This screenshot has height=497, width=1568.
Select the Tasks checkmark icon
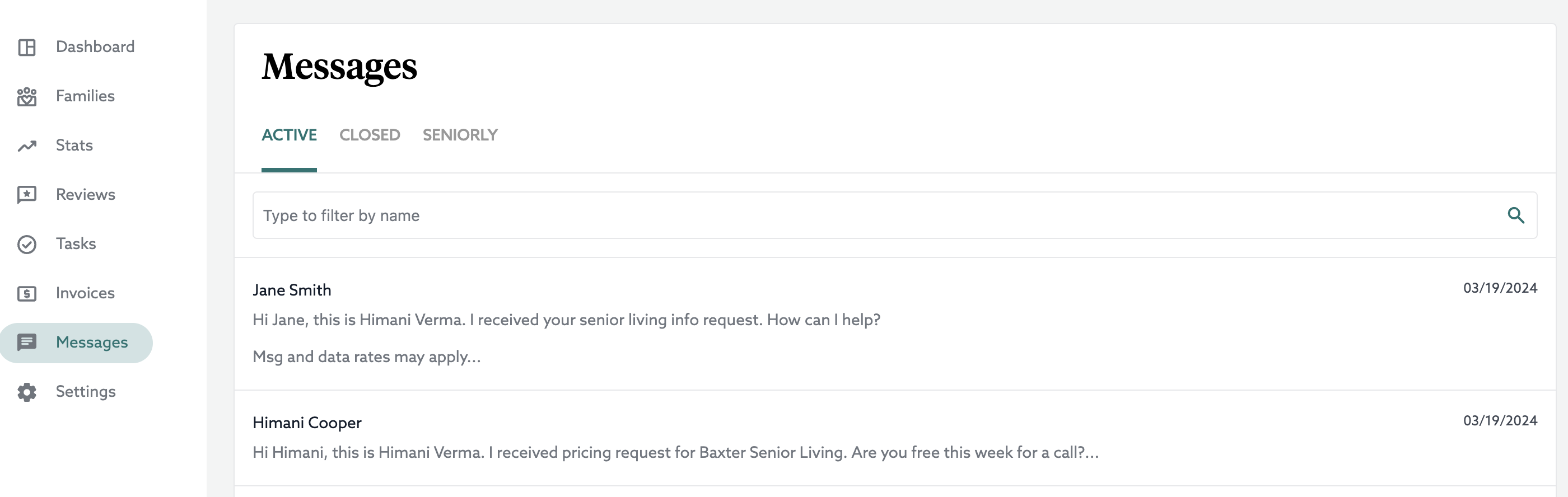[27, 243]
